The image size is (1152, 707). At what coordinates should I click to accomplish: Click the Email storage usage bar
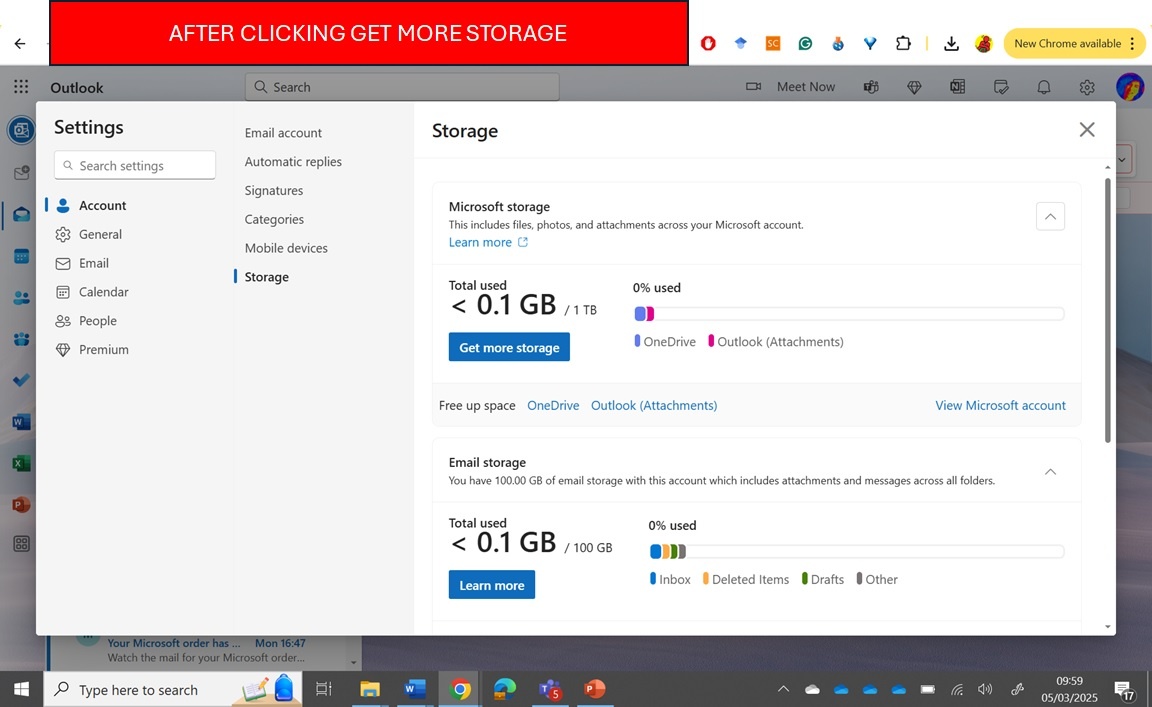[x=857, y=551]
